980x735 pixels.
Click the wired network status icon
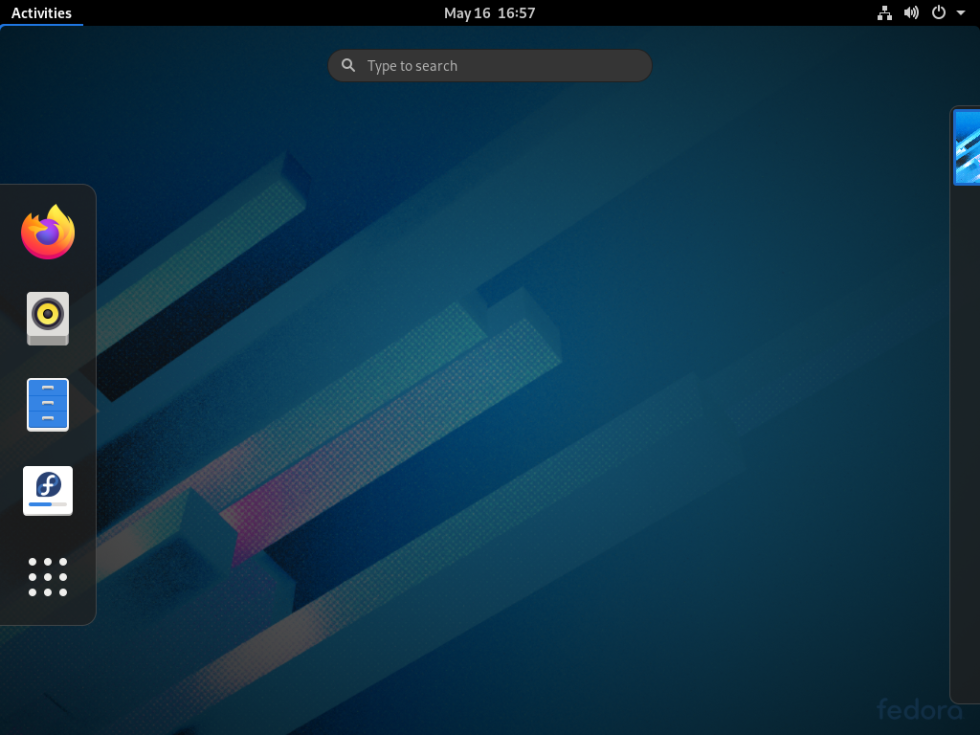click(884, 13)
